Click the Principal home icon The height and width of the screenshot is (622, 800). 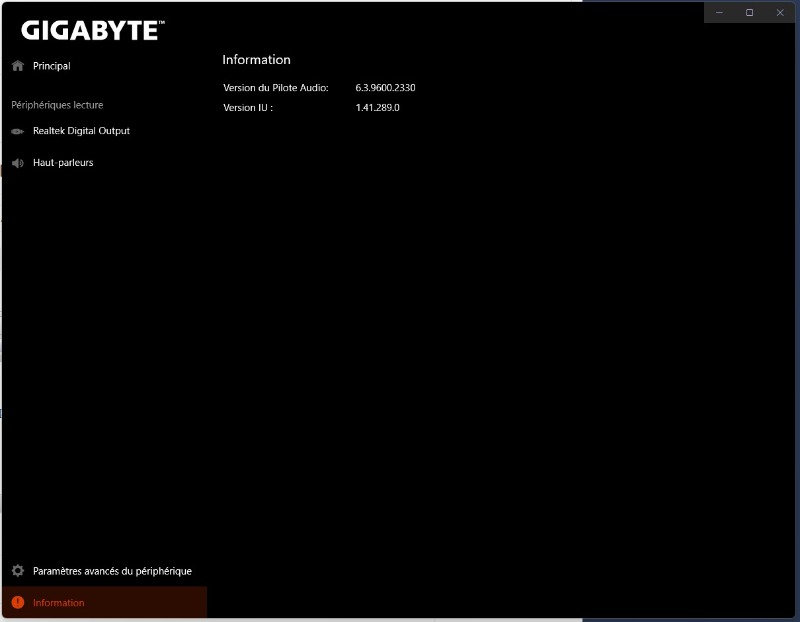(17, 66)
